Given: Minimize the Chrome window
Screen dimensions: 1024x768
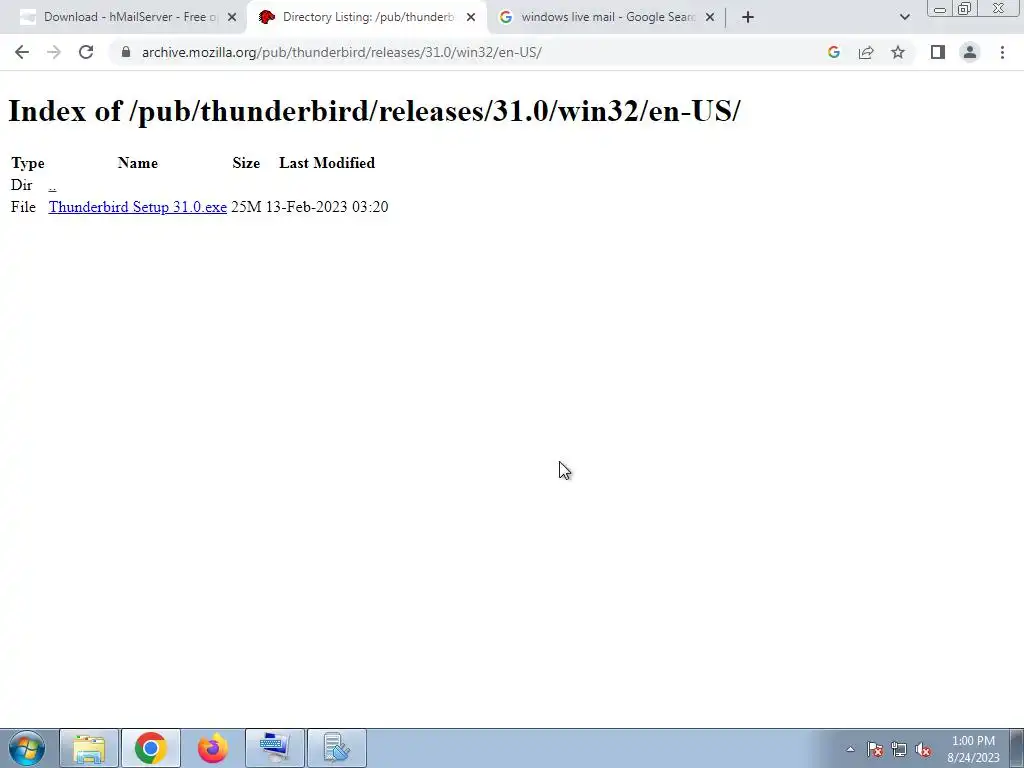Looking at the screenshot, I should coord(940,8).
